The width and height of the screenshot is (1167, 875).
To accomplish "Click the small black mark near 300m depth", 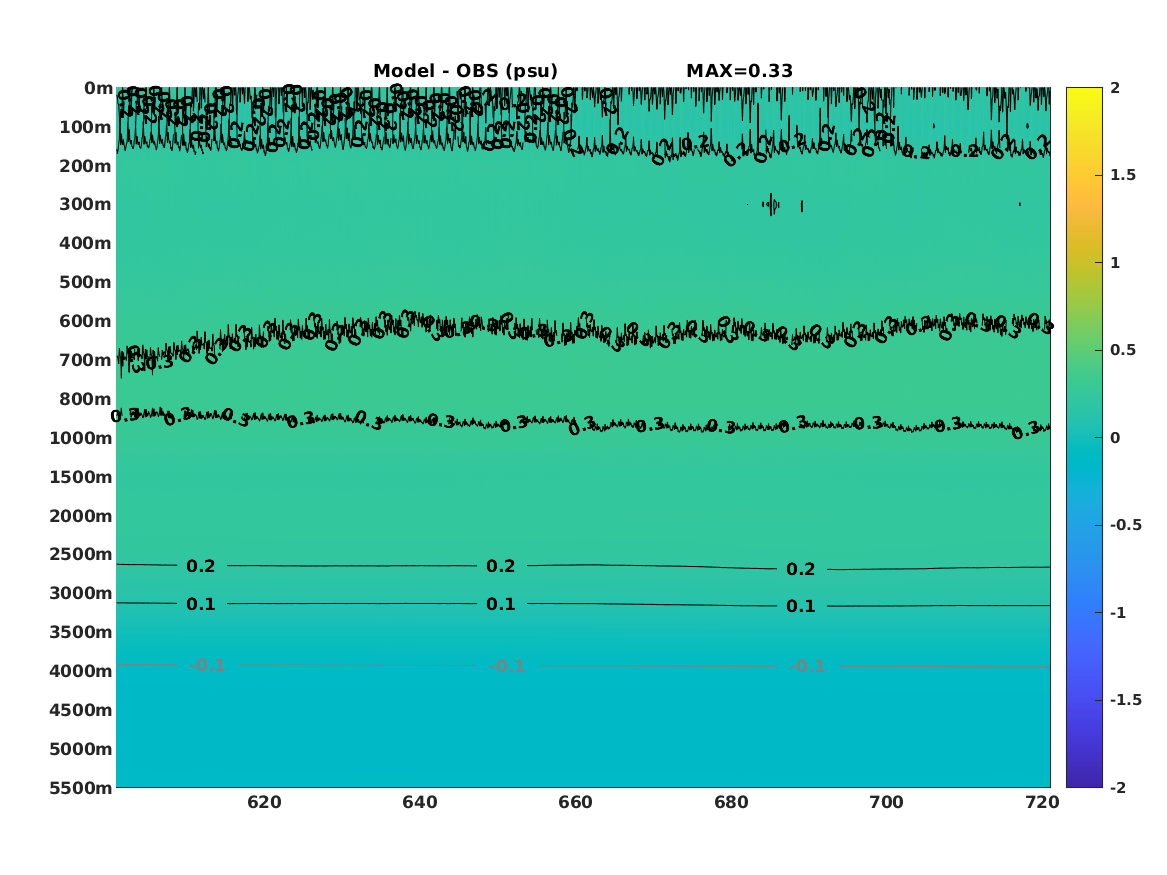I will click(x=772, y=204).
